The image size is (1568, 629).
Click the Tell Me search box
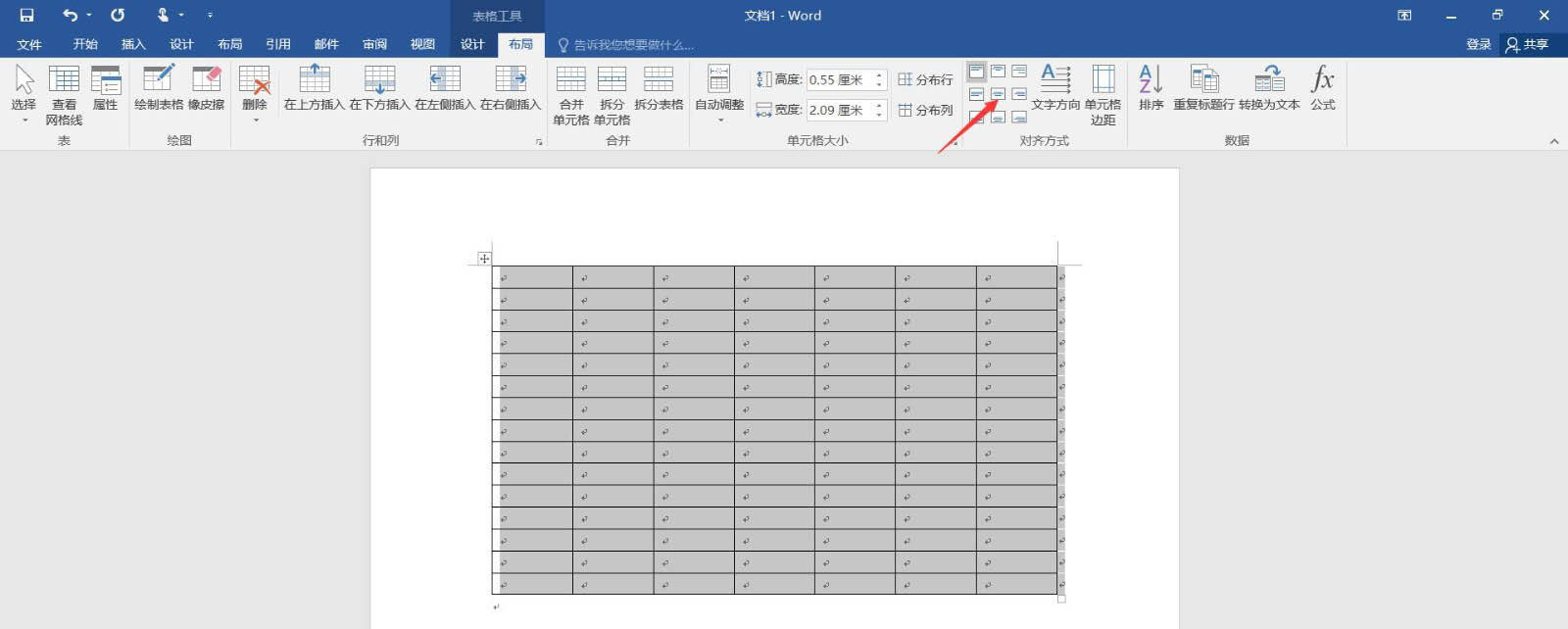627,45
